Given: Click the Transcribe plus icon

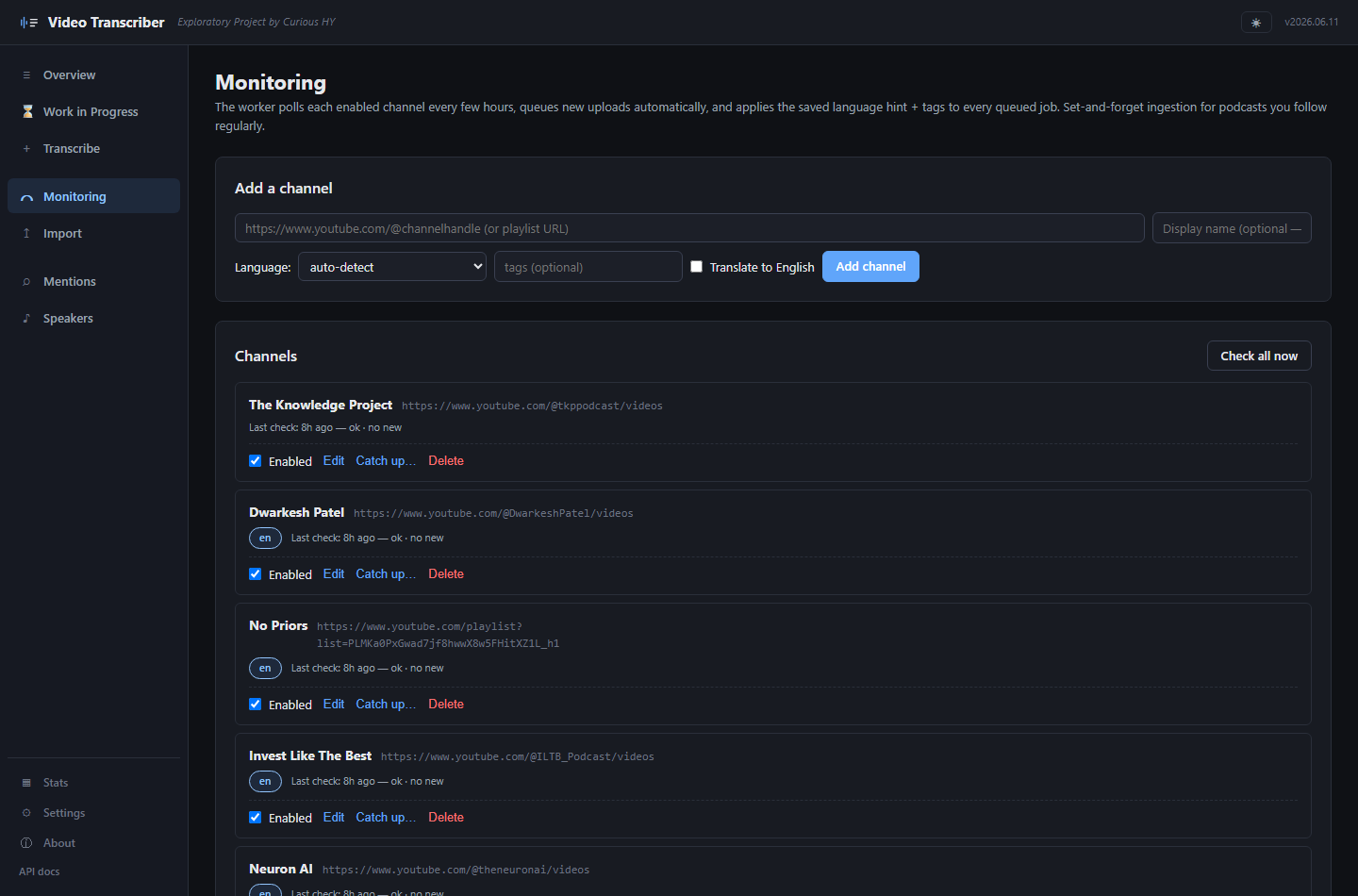Looking at the screenshot, I should pos(26,149).
